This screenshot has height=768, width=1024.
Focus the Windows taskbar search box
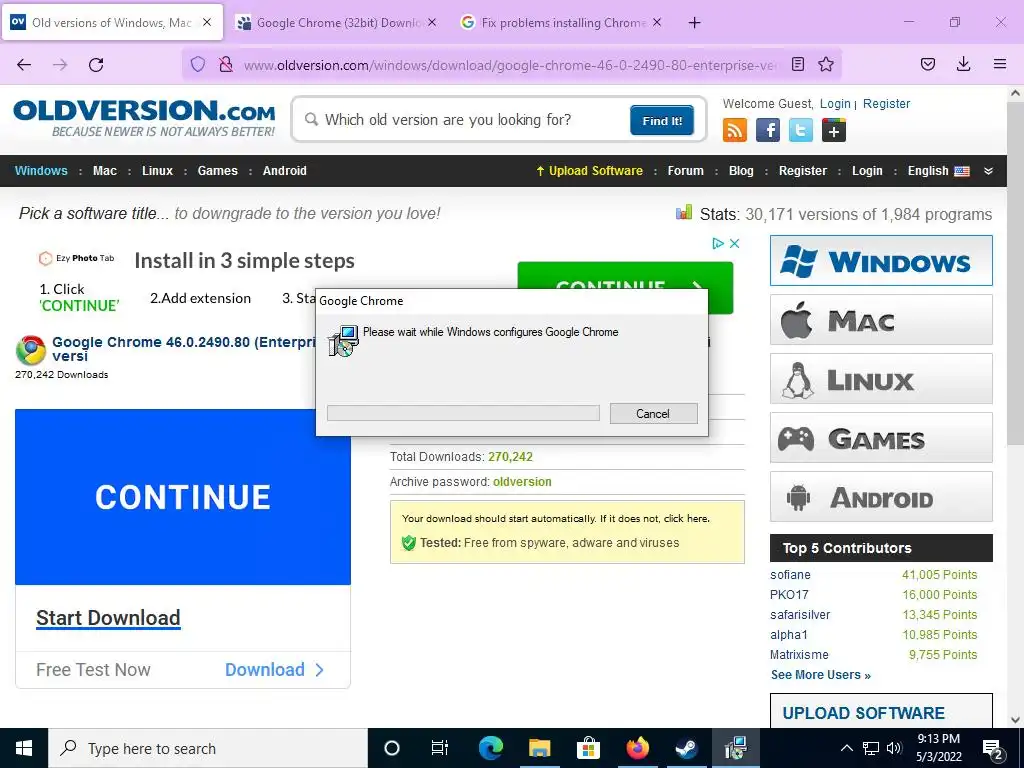coord(208,748)
